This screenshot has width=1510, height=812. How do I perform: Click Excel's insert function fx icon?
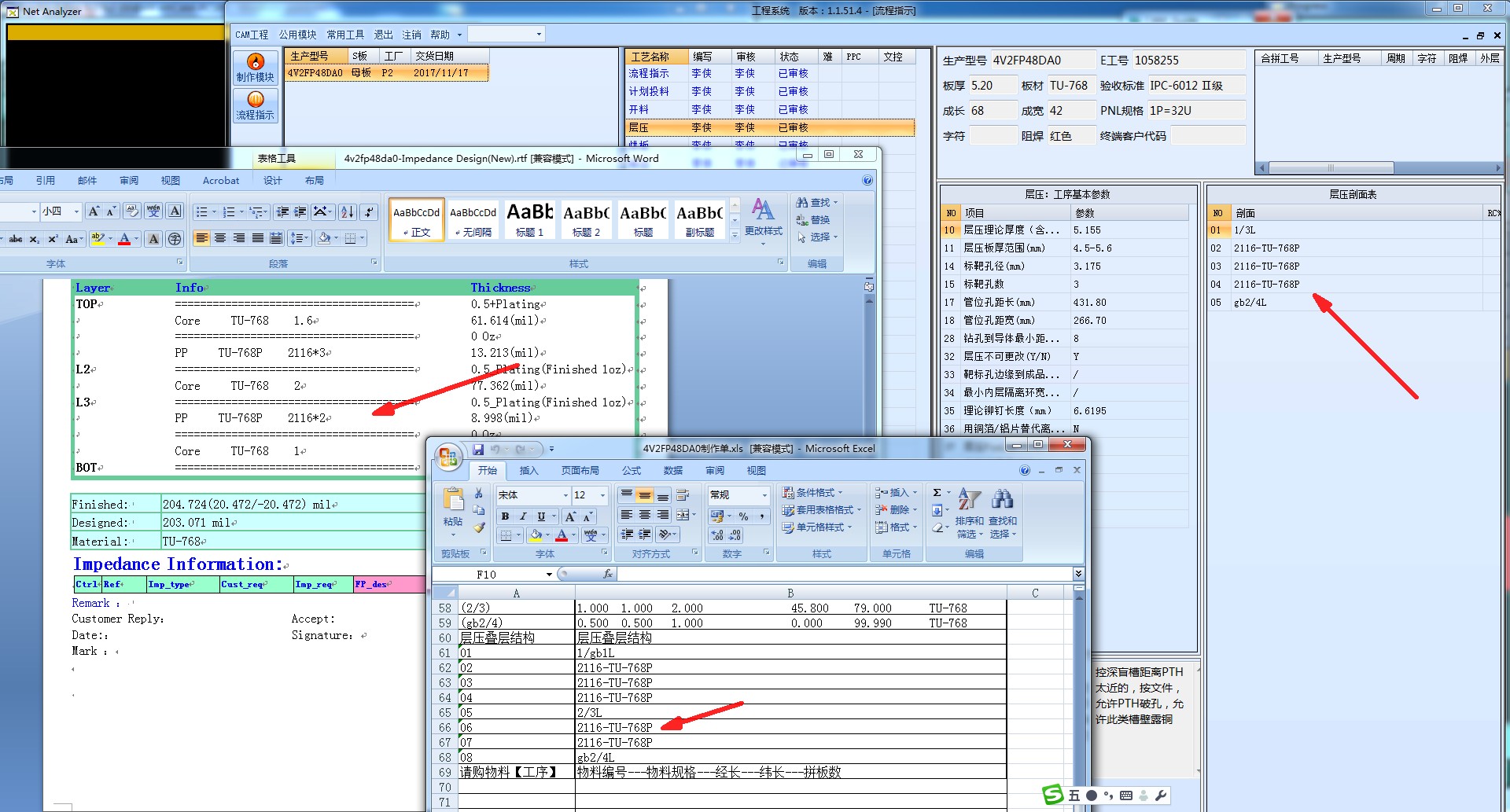[607, 575]
